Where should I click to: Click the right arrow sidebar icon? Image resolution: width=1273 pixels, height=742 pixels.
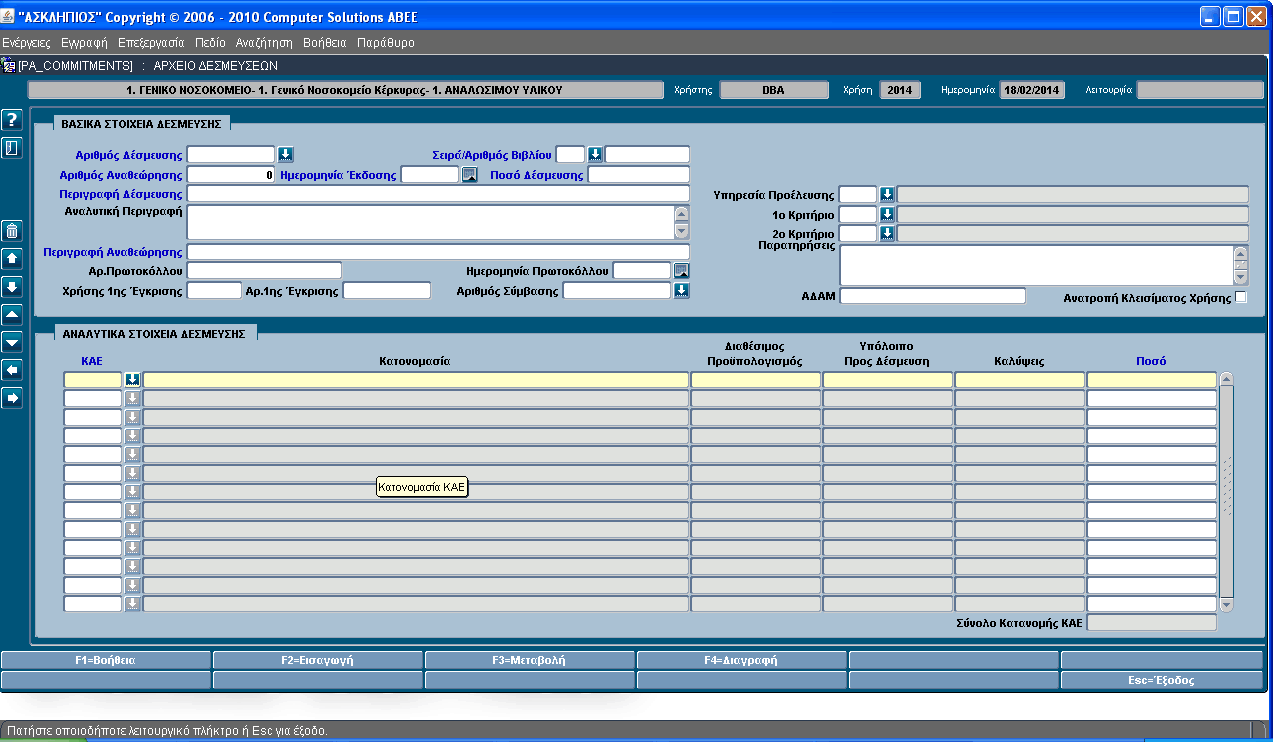coord(12,398)
